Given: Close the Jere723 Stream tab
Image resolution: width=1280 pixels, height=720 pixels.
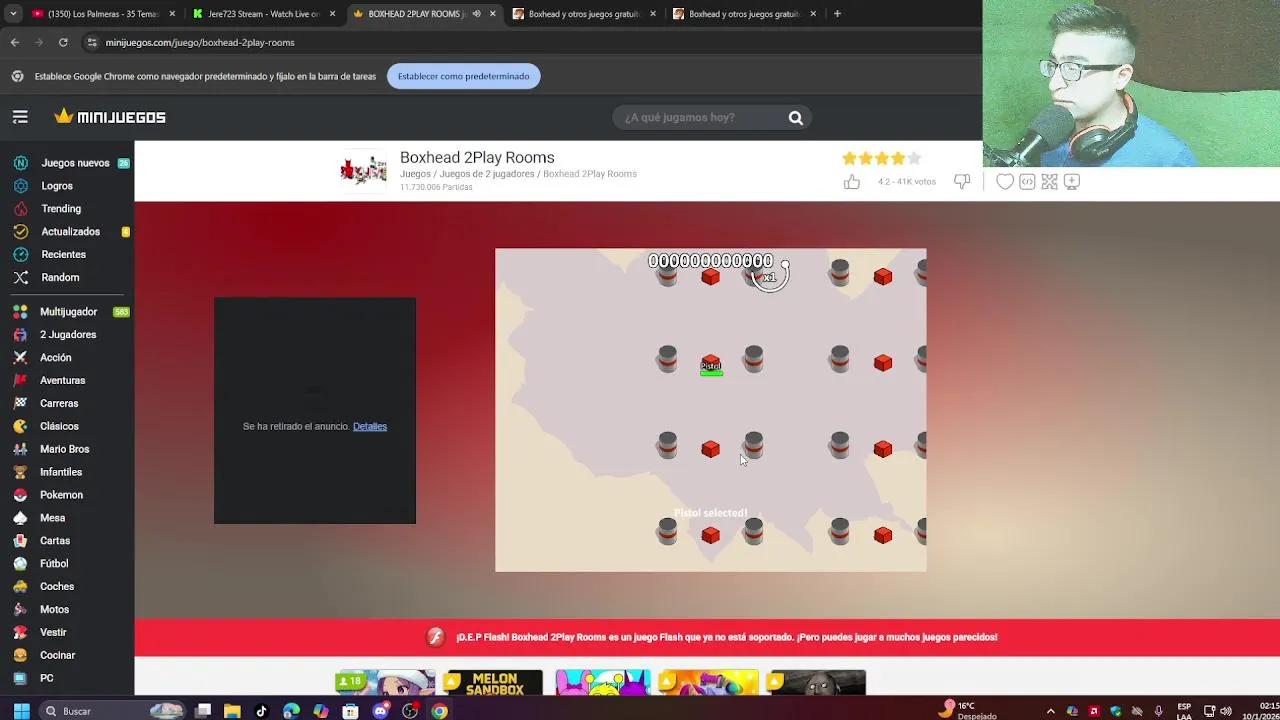Looking at the screenshot, I should coord(332,14).
